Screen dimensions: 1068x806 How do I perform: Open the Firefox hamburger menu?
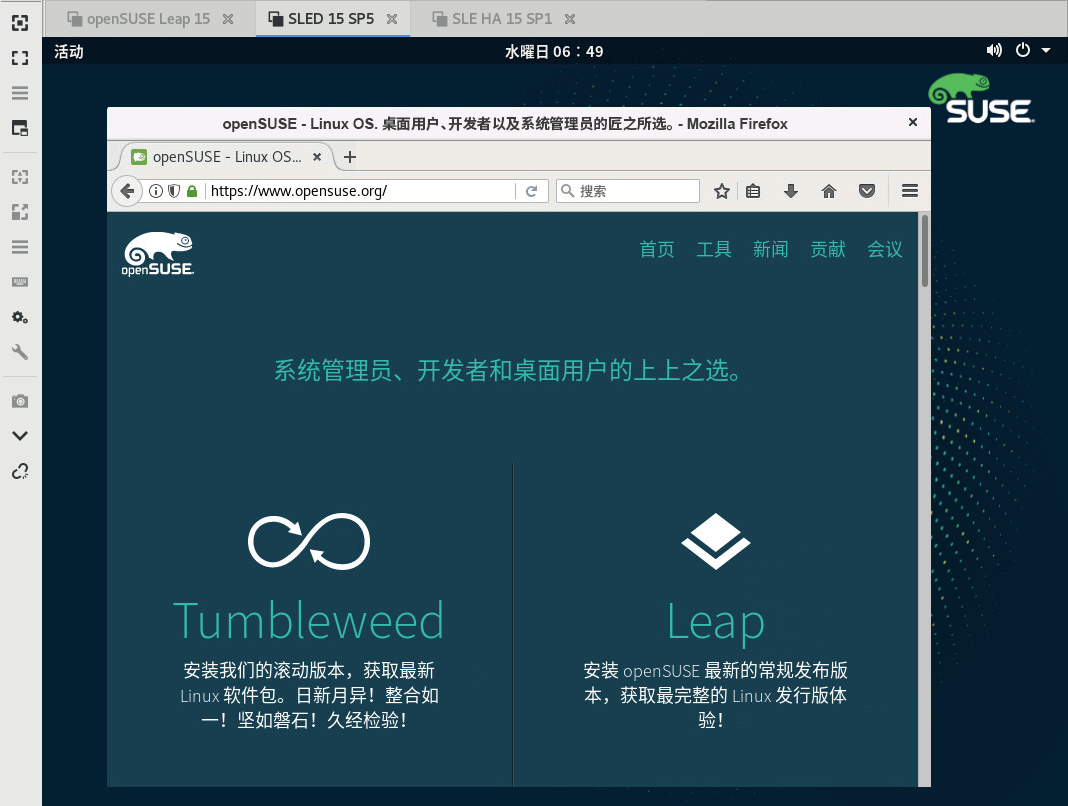909,191
